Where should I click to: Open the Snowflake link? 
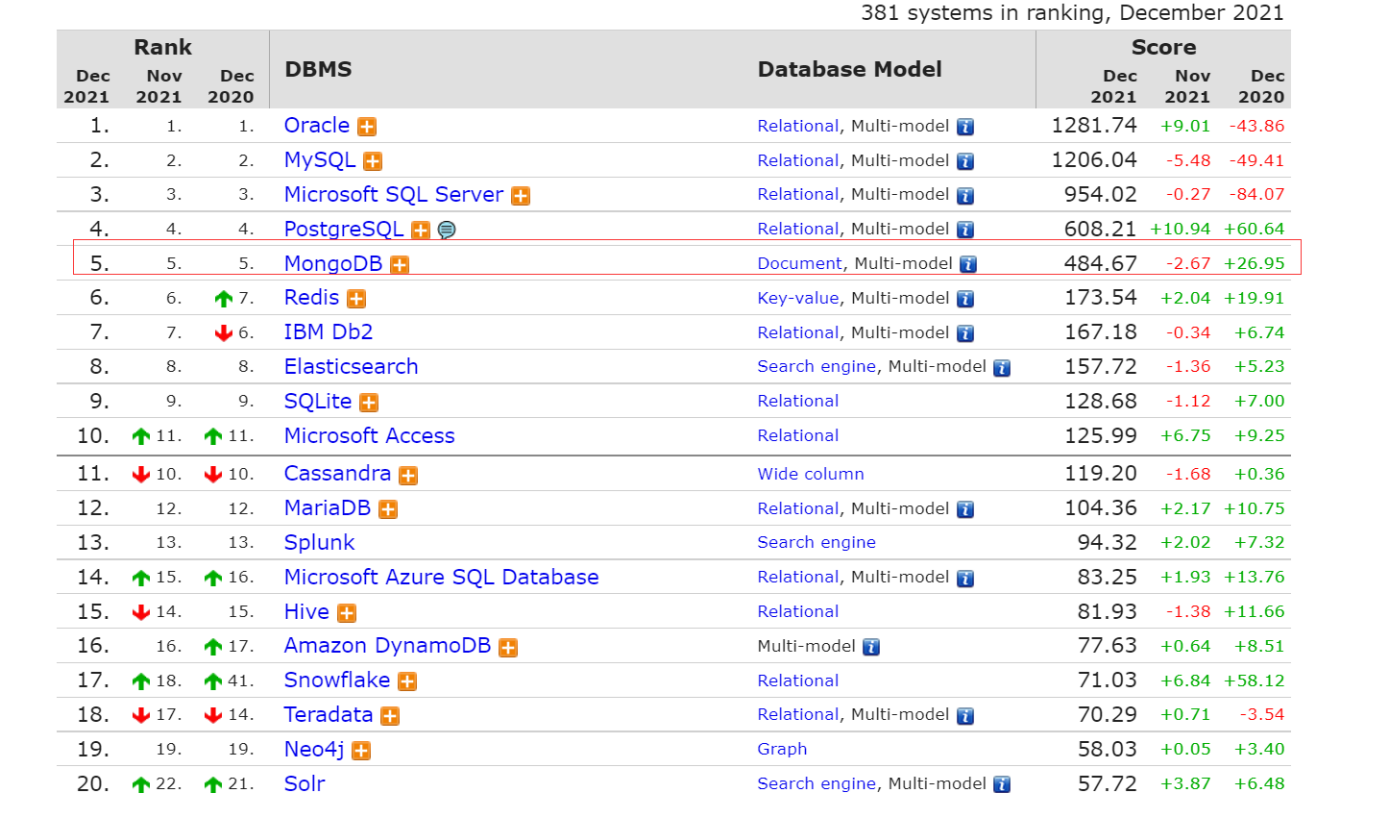click(337, 680)
